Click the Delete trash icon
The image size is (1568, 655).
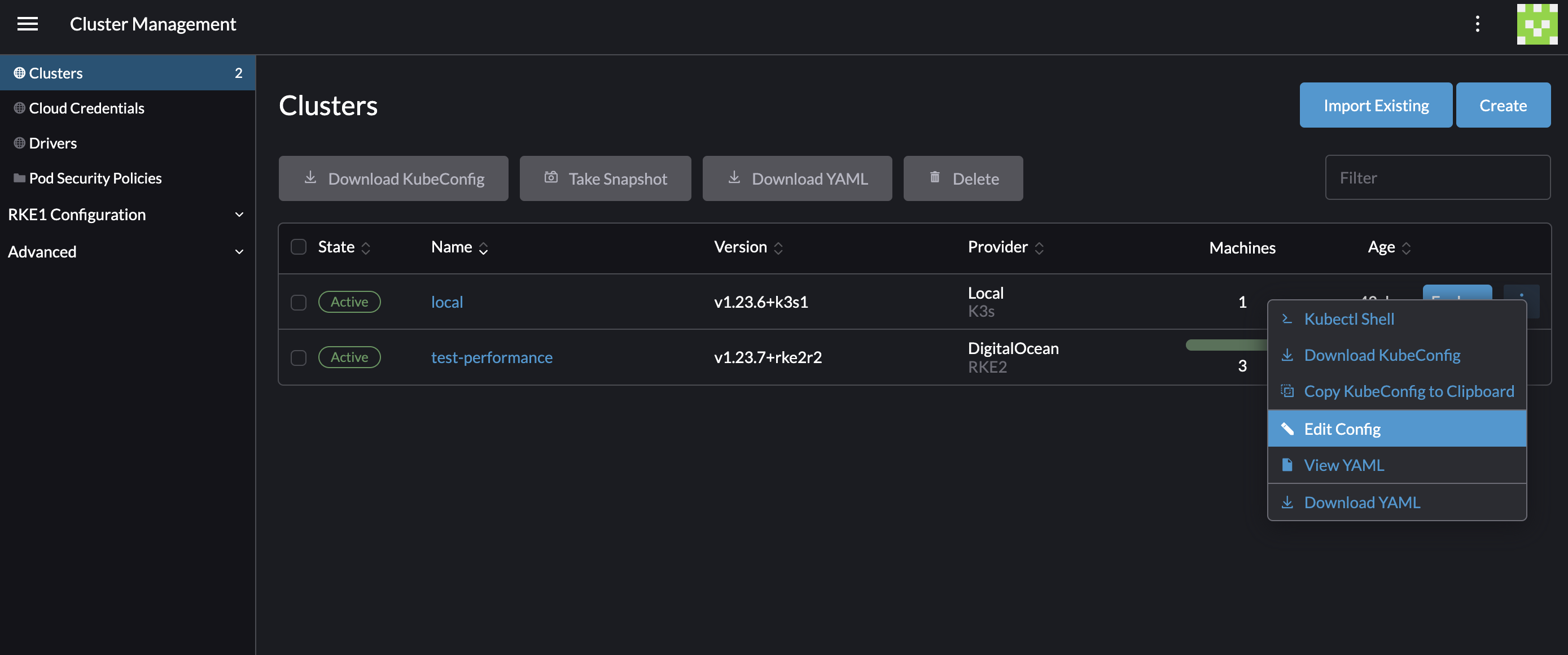click(x=932, y=177)
